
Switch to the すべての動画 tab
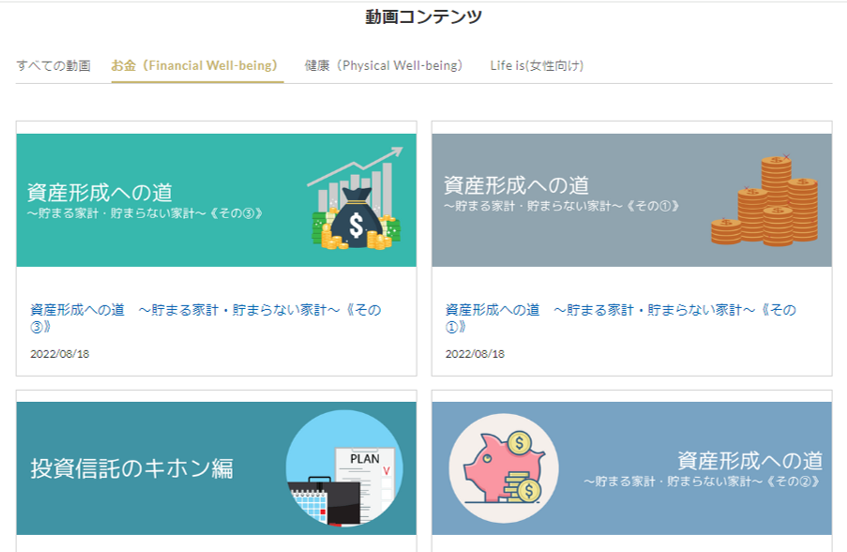pos(53,66)
